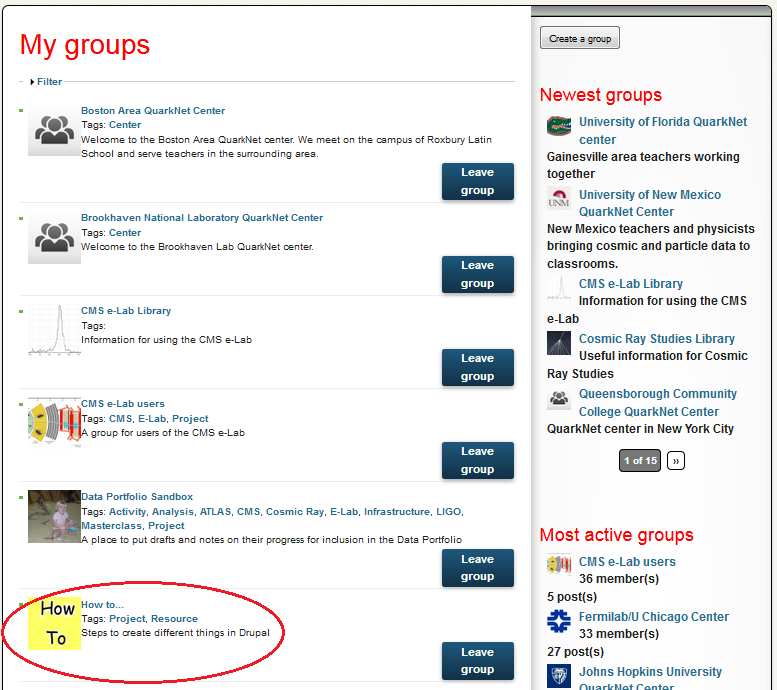Click the CMS tag under CMS e-Lab users
Viewport: 777px width, 690px height.
pos(120,418)
